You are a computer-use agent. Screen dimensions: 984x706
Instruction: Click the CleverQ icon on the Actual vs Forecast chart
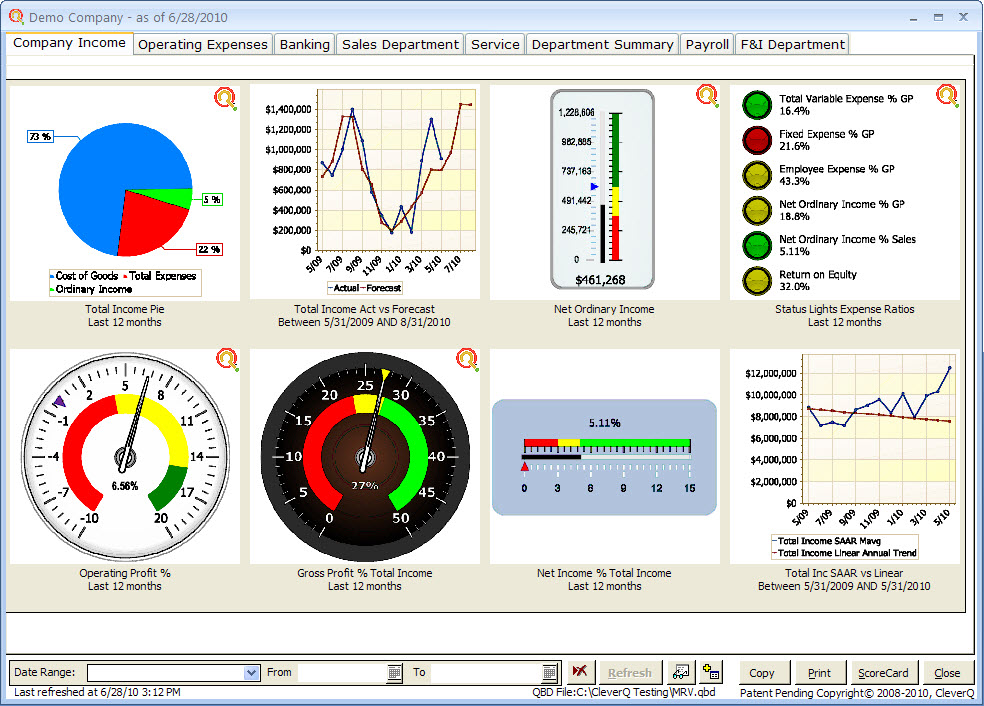click(x=466, y=95)
